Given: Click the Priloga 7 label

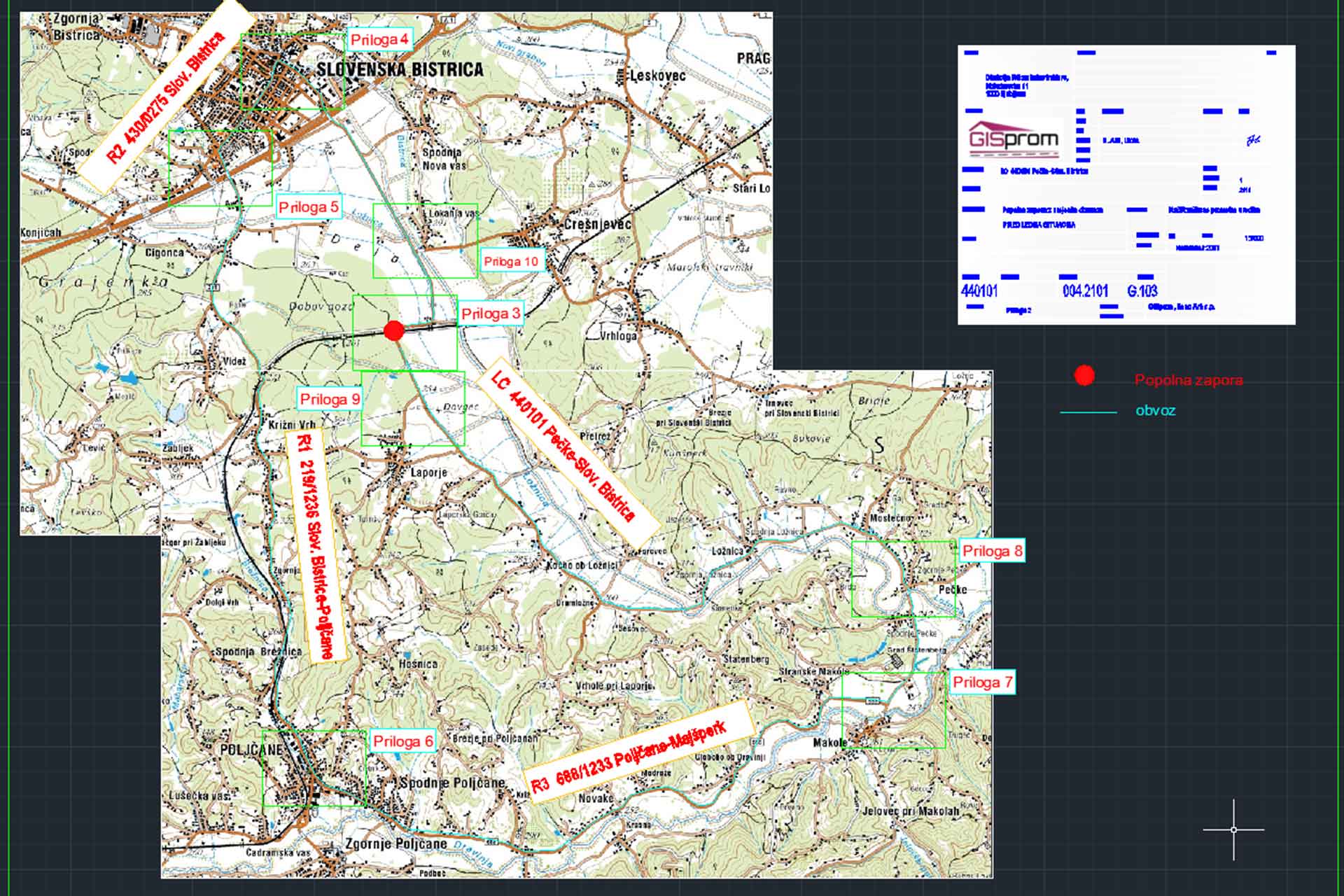Looking at the screenshot, I should pos(982,682).
